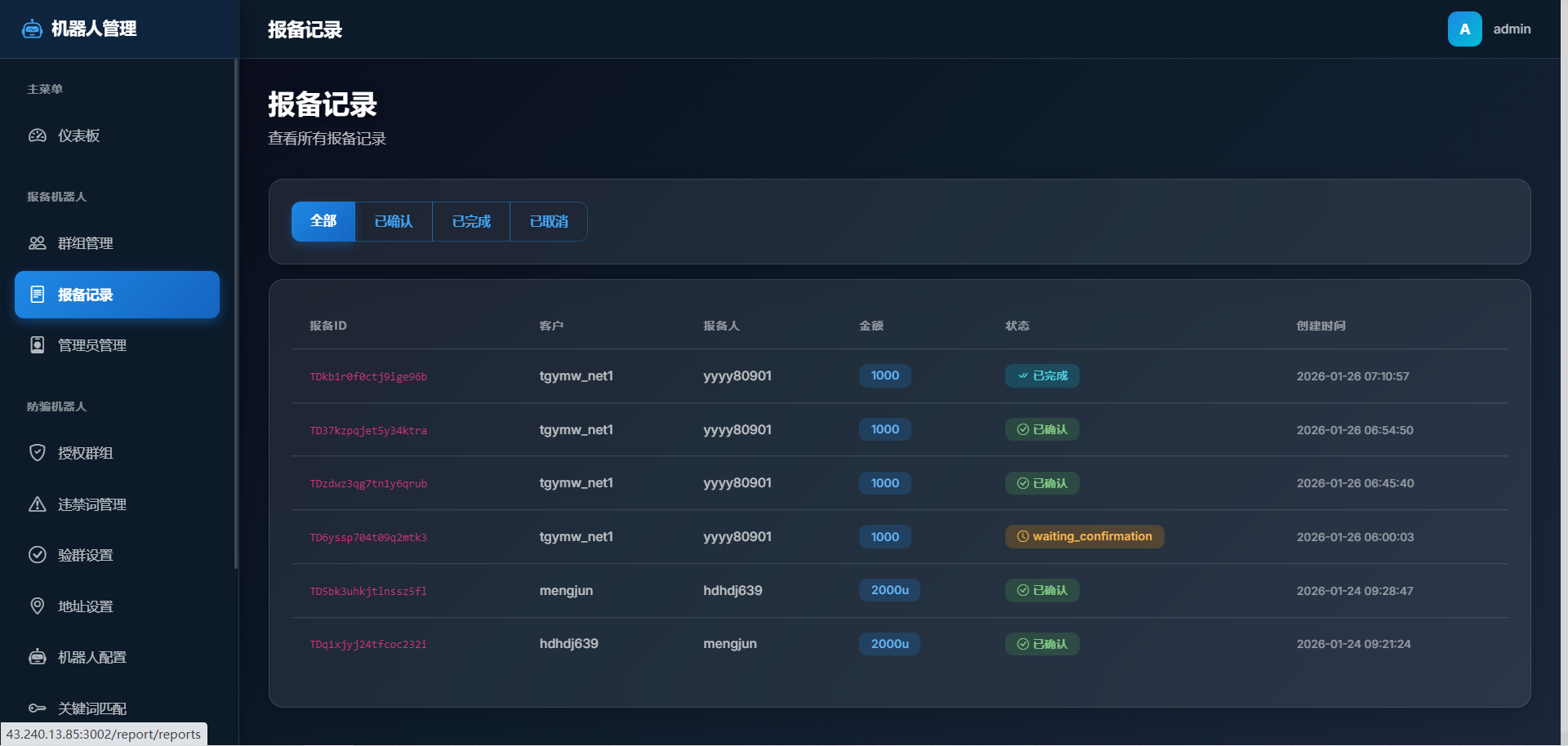The width and height of the screenshot is (1568, 746).
Task: Select the 管理员管理 badge icon
Action: pyautogui.click(x=38, y=345)
